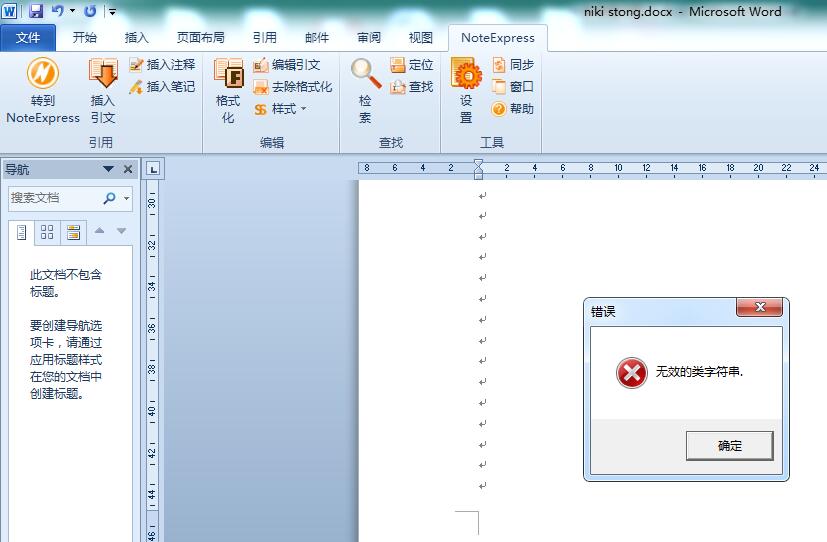827x542 pixels.
Task: Click the red error icon in the dialog
Action: (x=631, y=373)
